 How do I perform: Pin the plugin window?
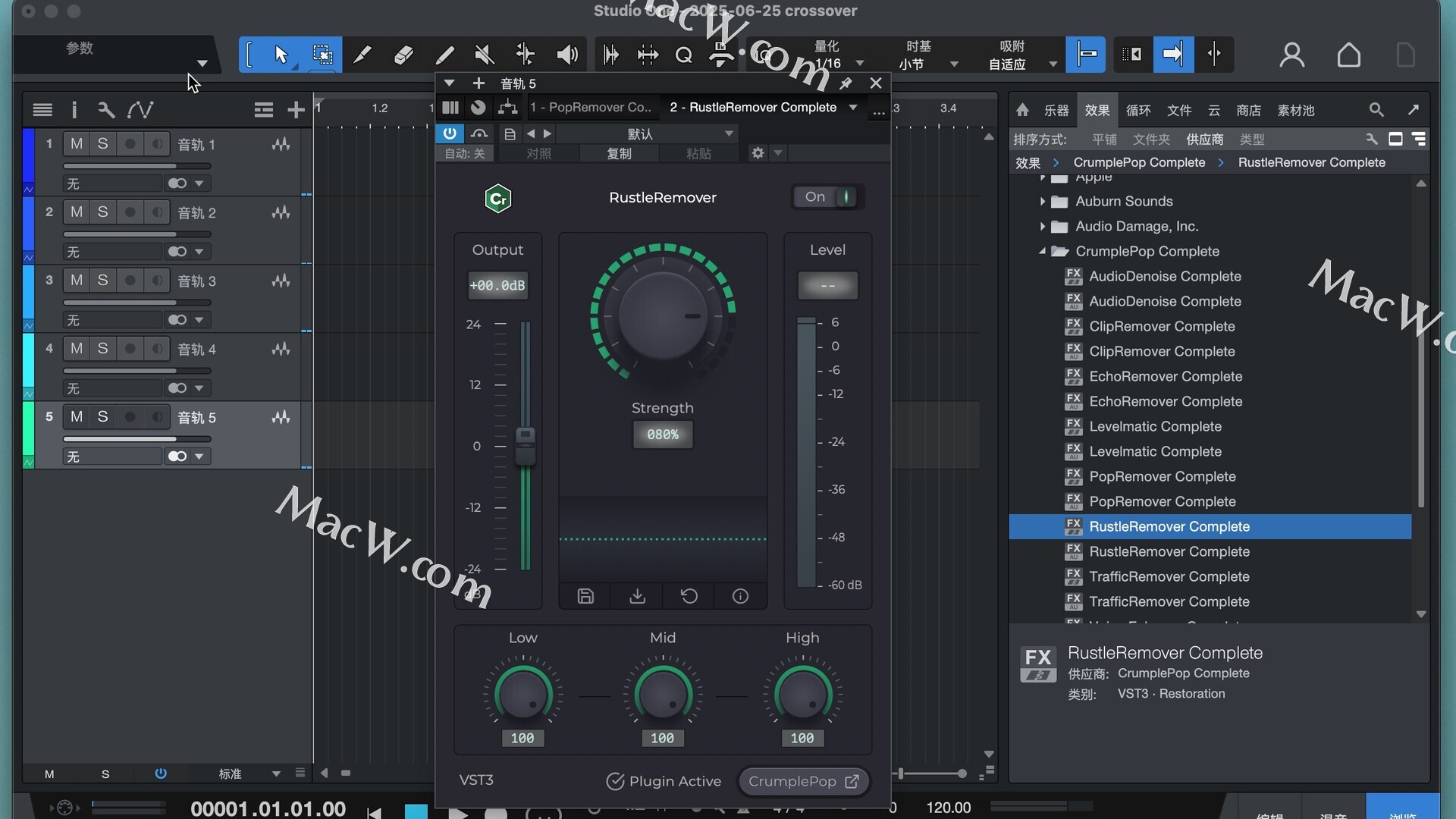pyautogui.click(x=846, y=83)
